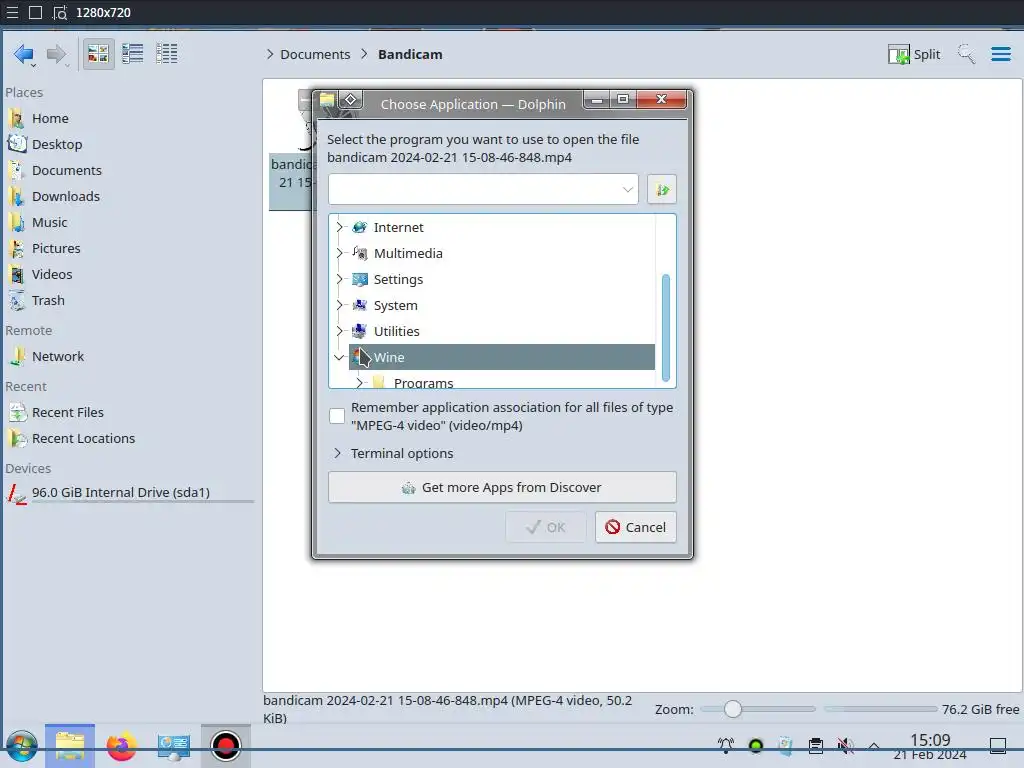Launch Firefox from the taskbar
Image resolution: width=1024 pixels, height=768 pixels.
tap(121, 746)
